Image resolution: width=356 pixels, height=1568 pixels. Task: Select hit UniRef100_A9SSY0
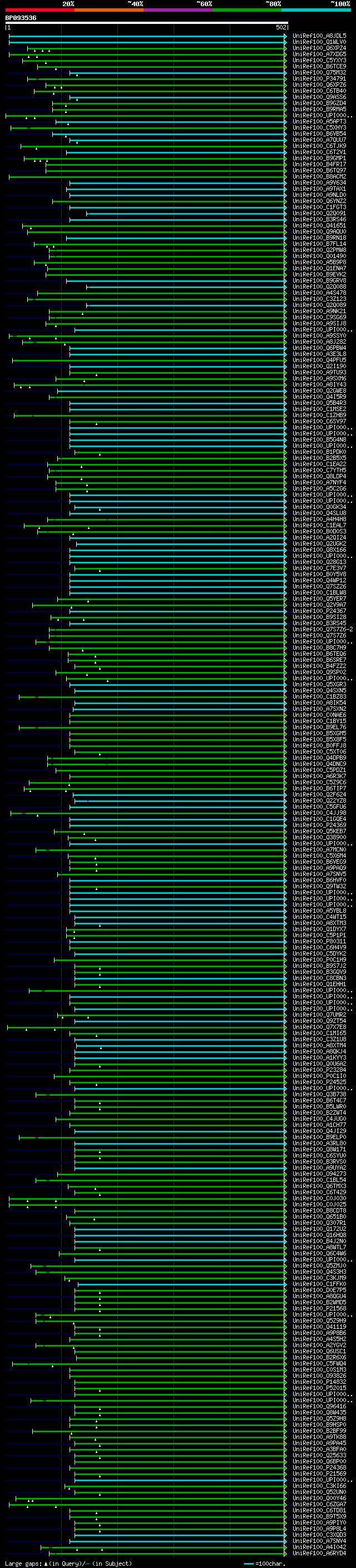[319, 335]
